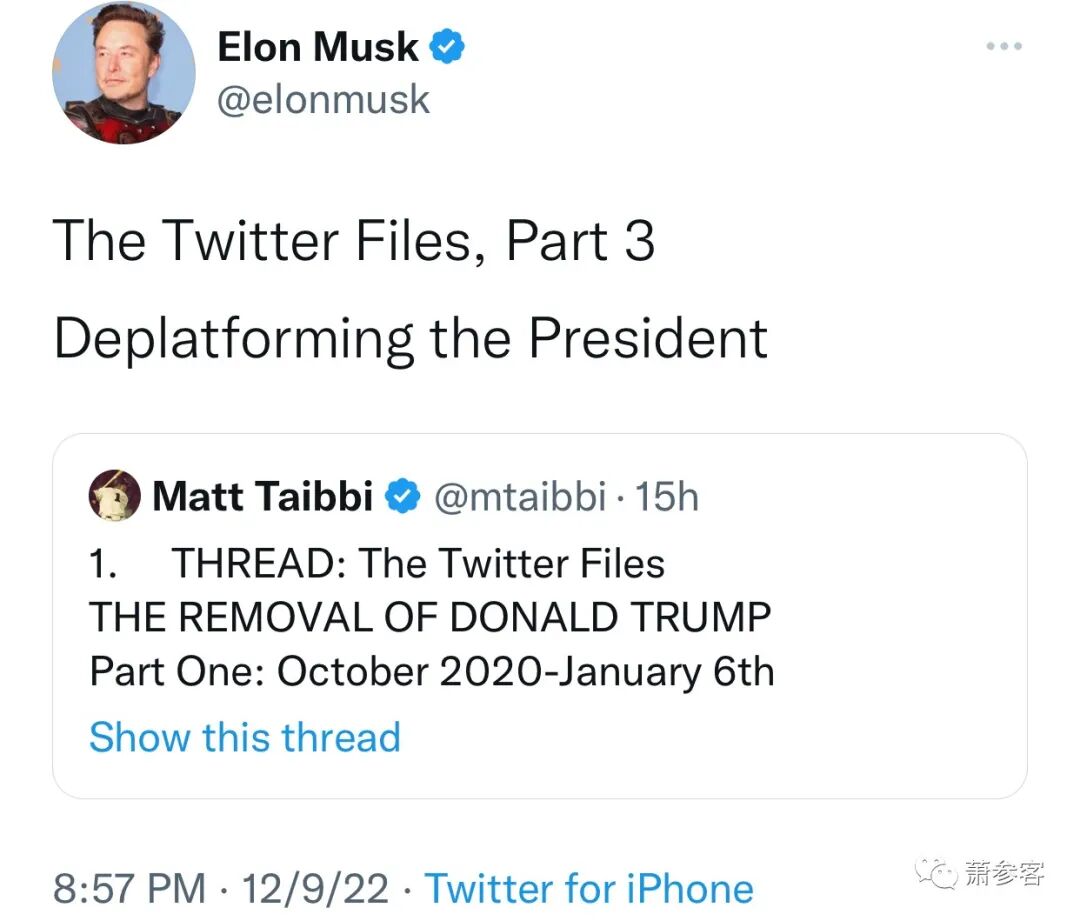Screen dimensions: 1080x921
Task: Click the 8:57 PM tweet time
Action: click(x=129, y=888)
